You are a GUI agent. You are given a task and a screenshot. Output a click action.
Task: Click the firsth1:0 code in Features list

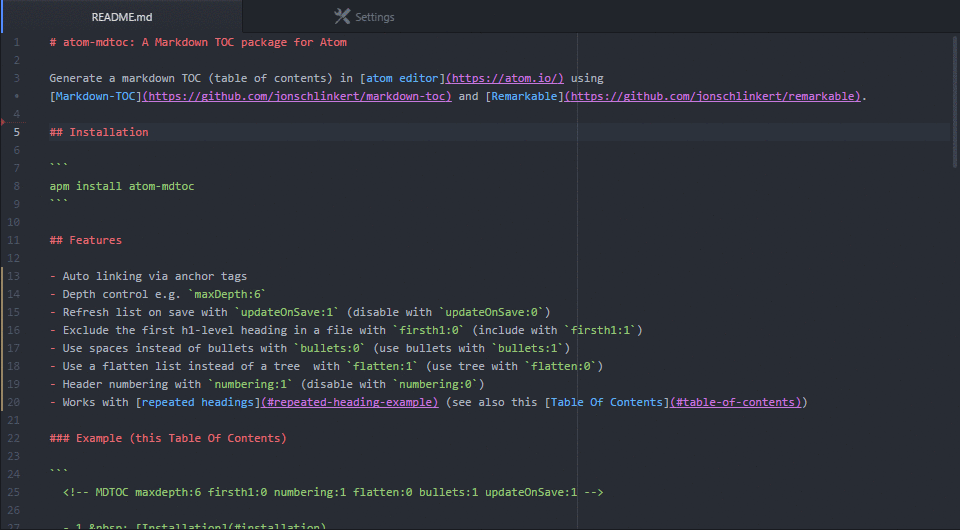429,330
